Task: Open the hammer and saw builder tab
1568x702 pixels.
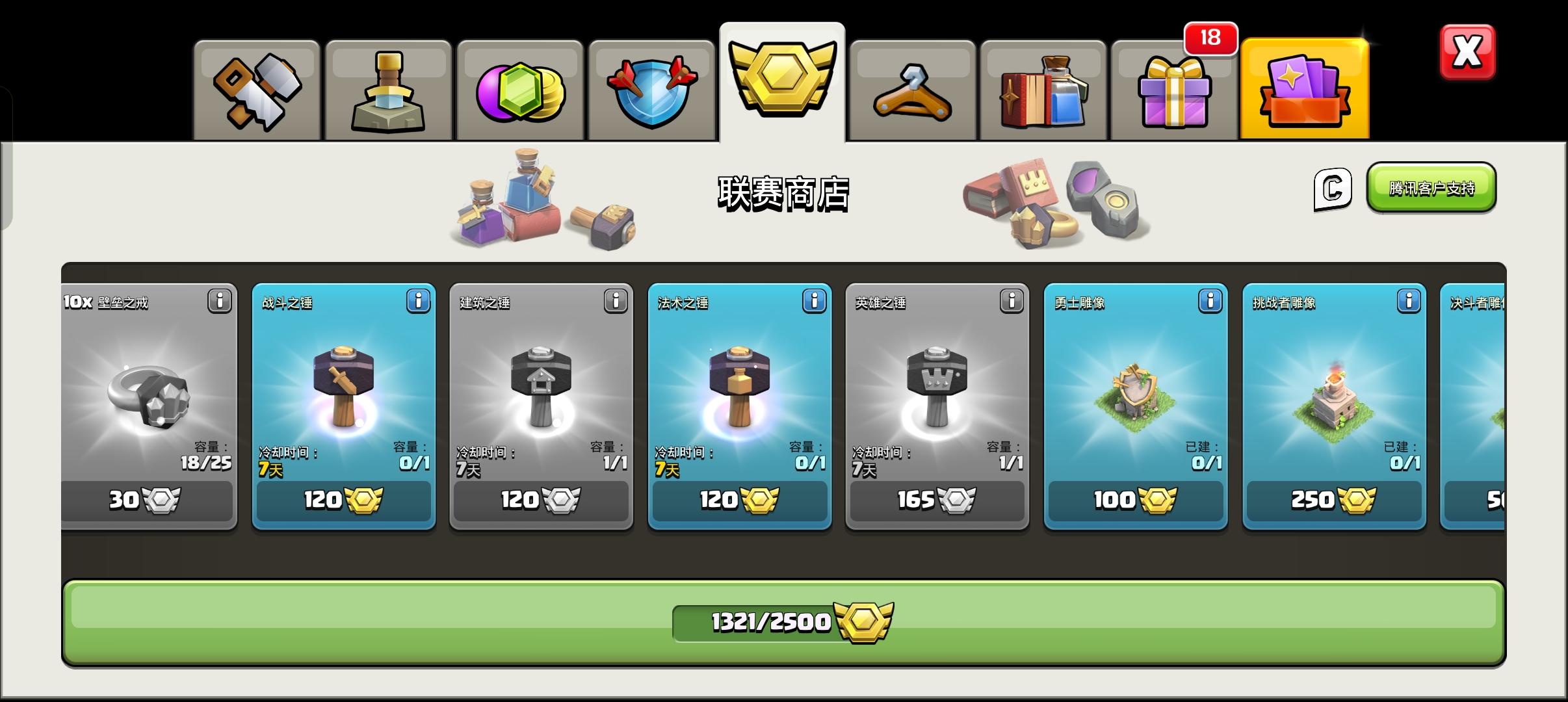Action: (257, 91)
